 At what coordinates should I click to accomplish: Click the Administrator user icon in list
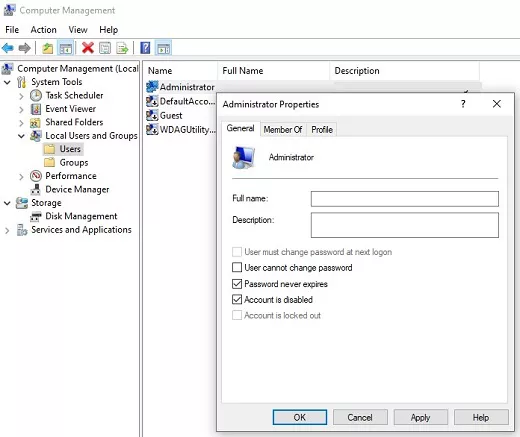coord(152,87)
